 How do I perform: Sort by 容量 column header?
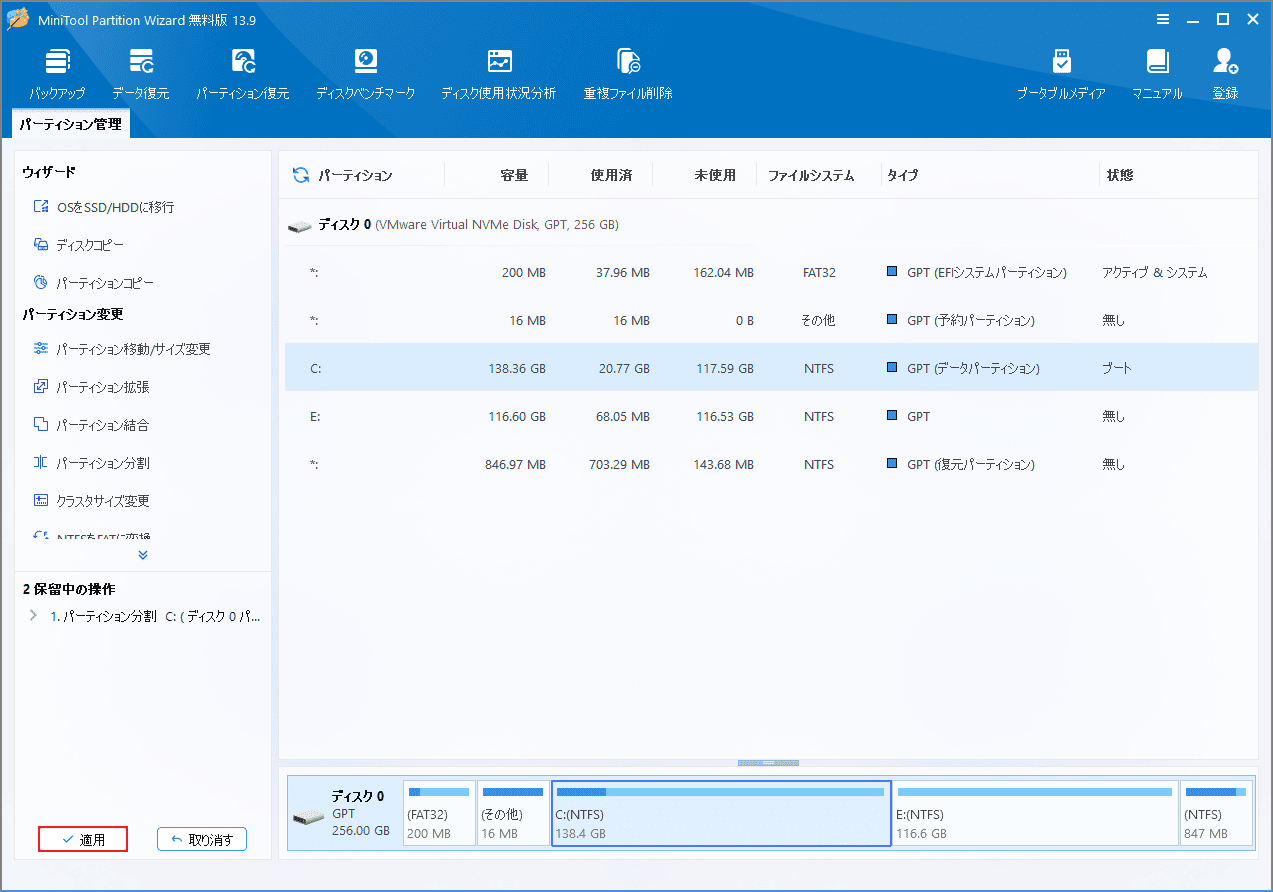click(x=514, y=175)
